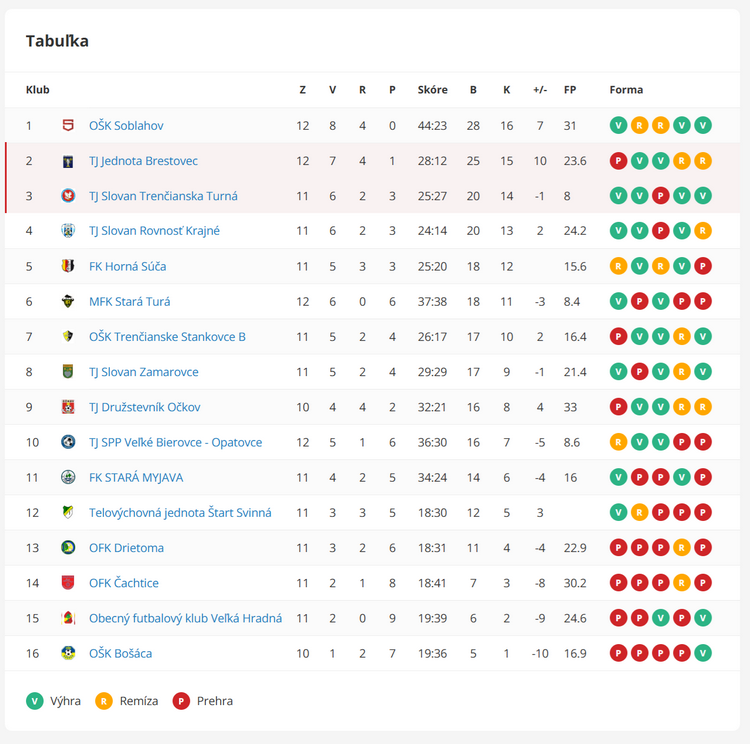
Task: Click the FK STARÁ MYJAVA crest
Action: pyautogui.click(x=68, y=477)
